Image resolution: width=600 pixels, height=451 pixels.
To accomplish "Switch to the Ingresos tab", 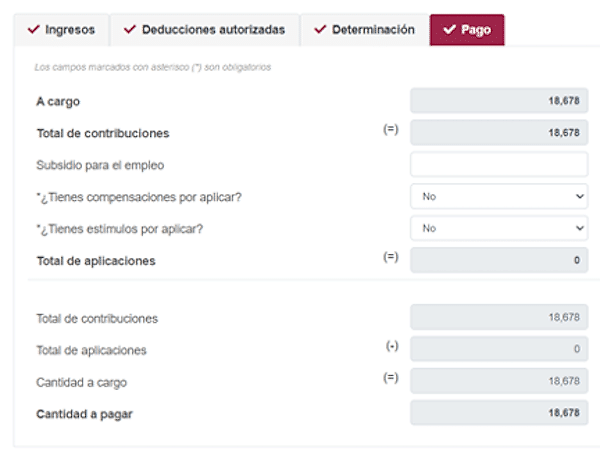I will [62, 30].
